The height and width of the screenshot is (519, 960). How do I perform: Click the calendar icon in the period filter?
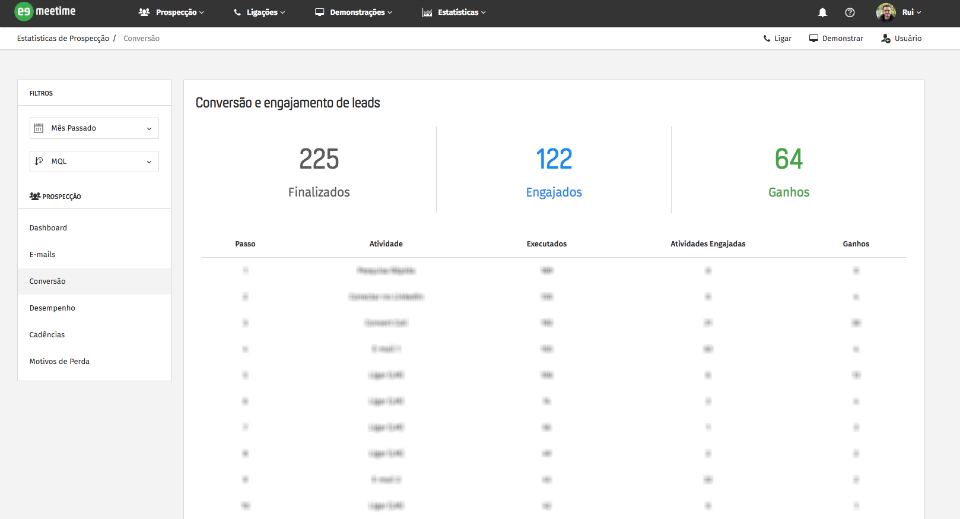point(39,128)
